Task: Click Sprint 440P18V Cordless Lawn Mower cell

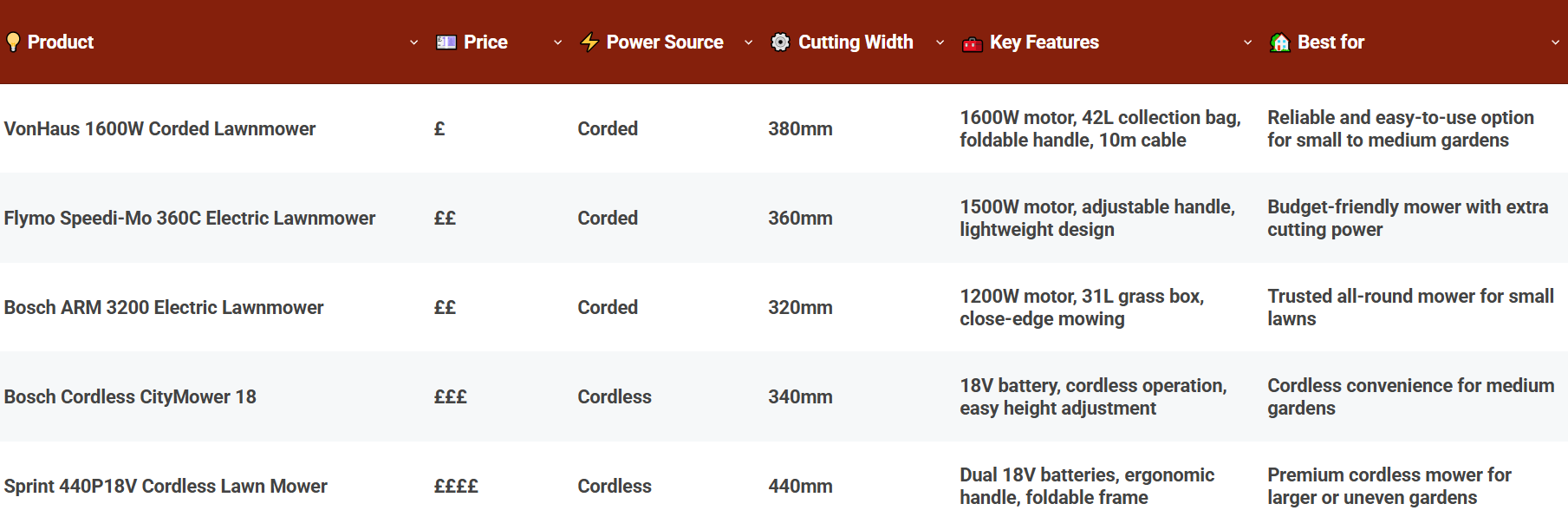Action: click(166, 487)
